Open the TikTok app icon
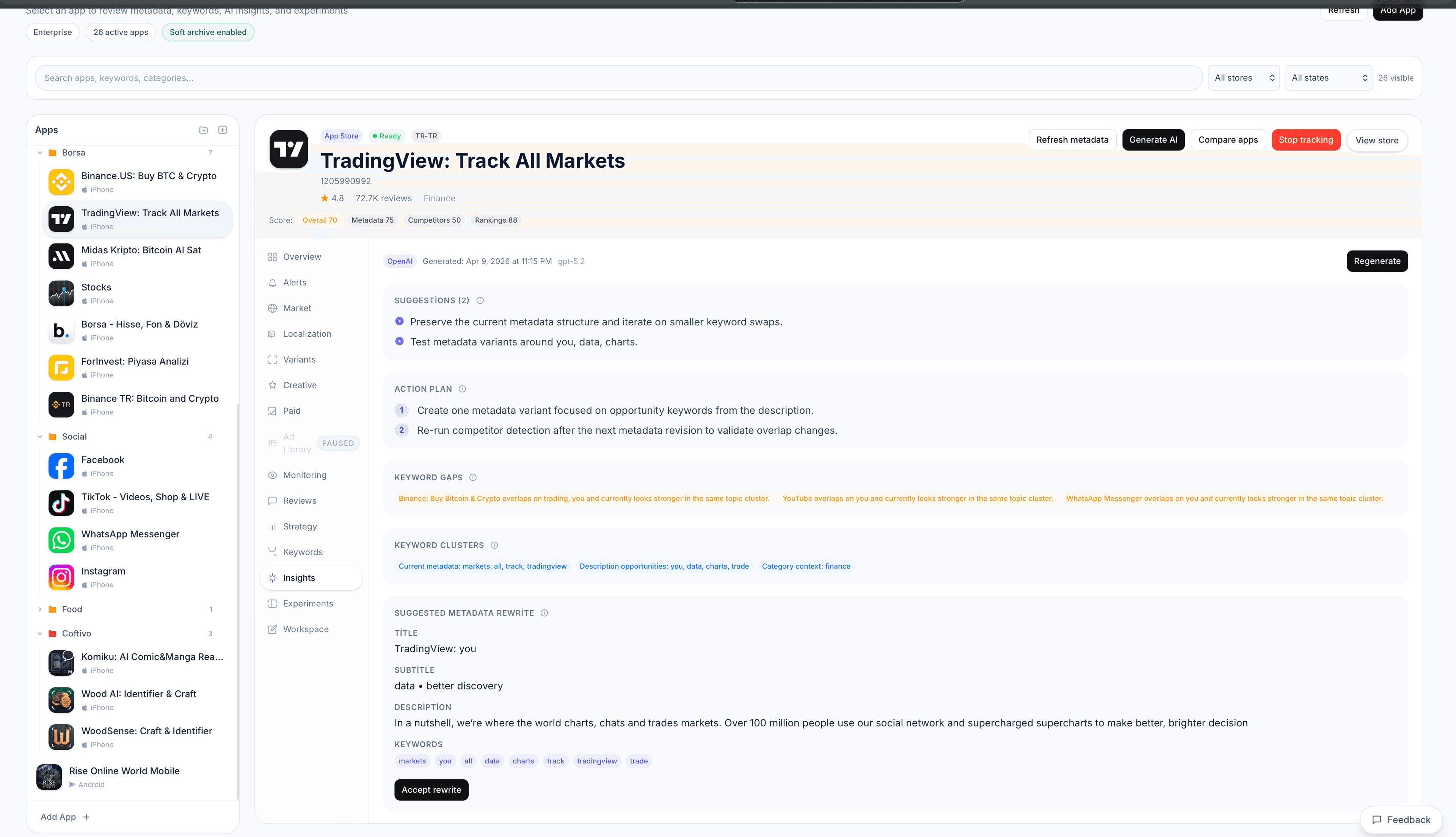 click(61, 503)
